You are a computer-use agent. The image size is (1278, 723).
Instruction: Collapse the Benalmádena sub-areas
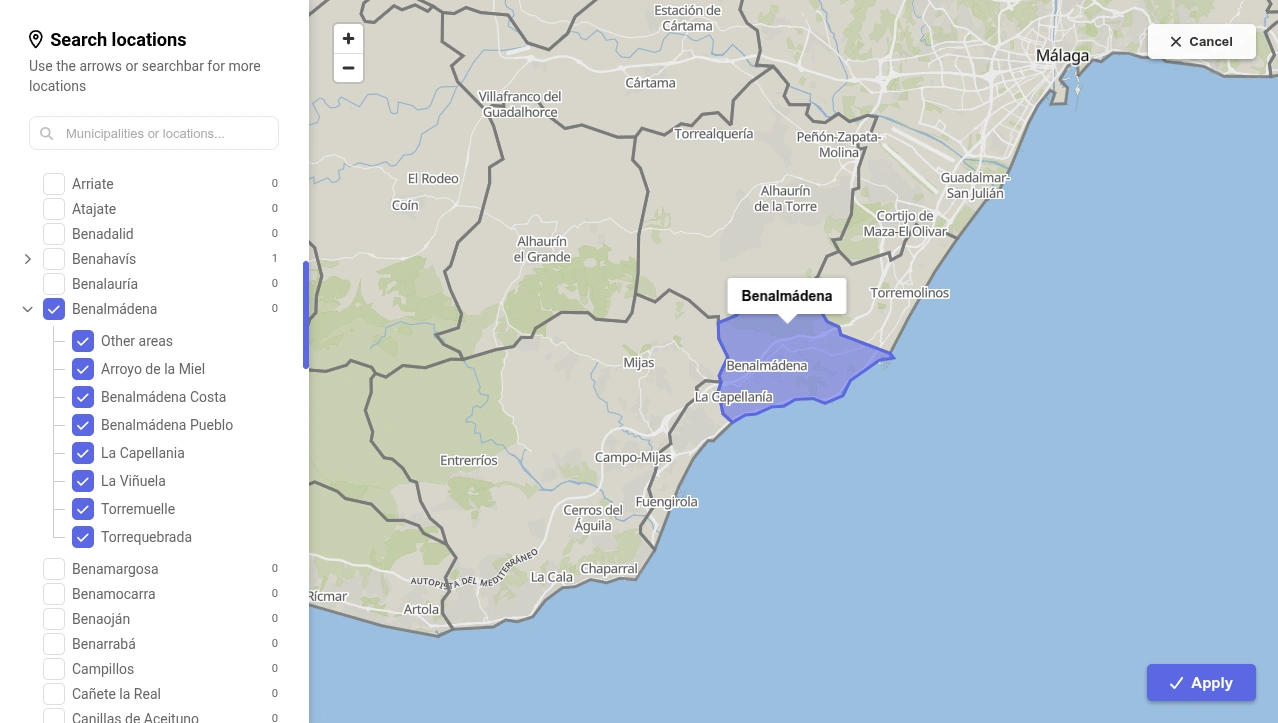pyautogui.click(x=28, y=309)
